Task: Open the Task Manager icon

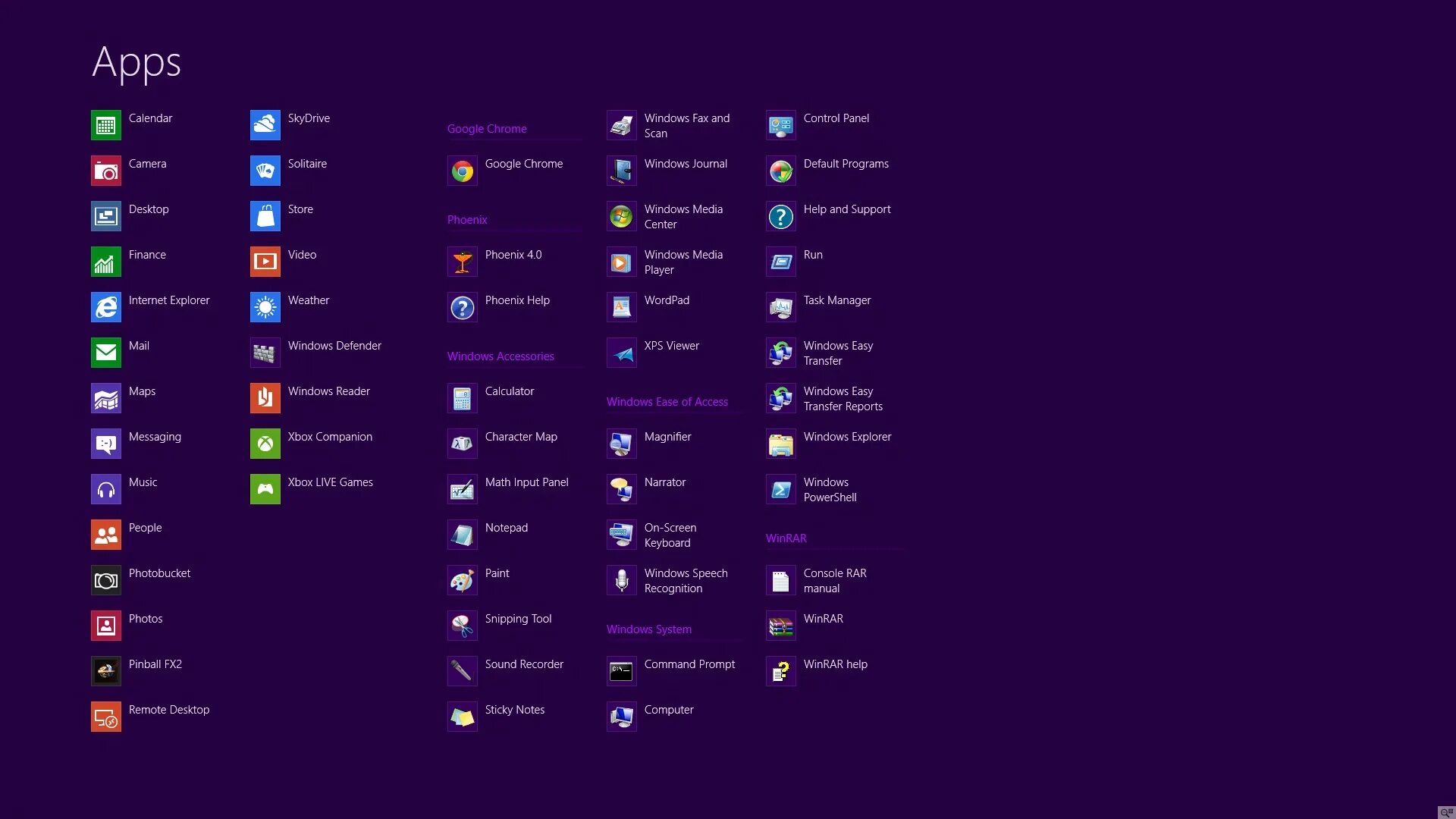Action: click(780, 307)
